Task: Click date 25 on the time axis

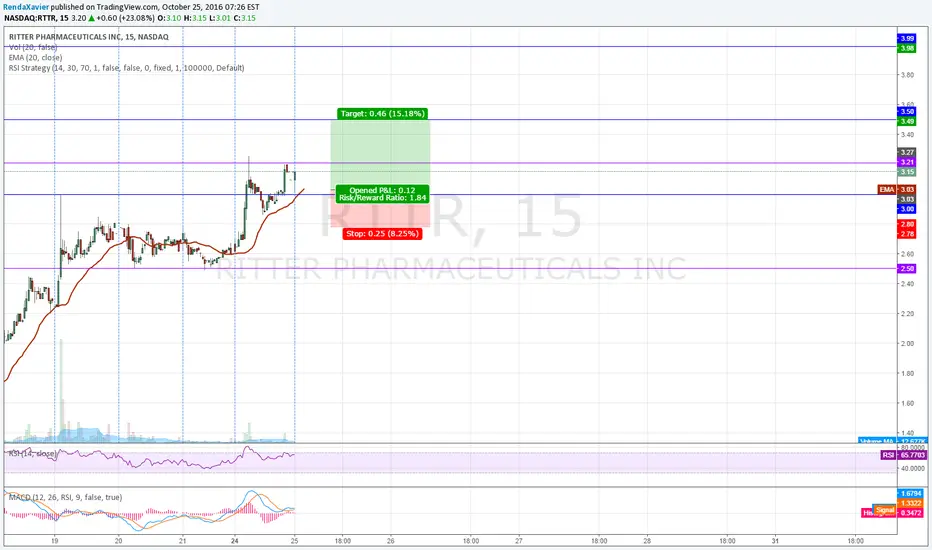Action: coord(294,541)
